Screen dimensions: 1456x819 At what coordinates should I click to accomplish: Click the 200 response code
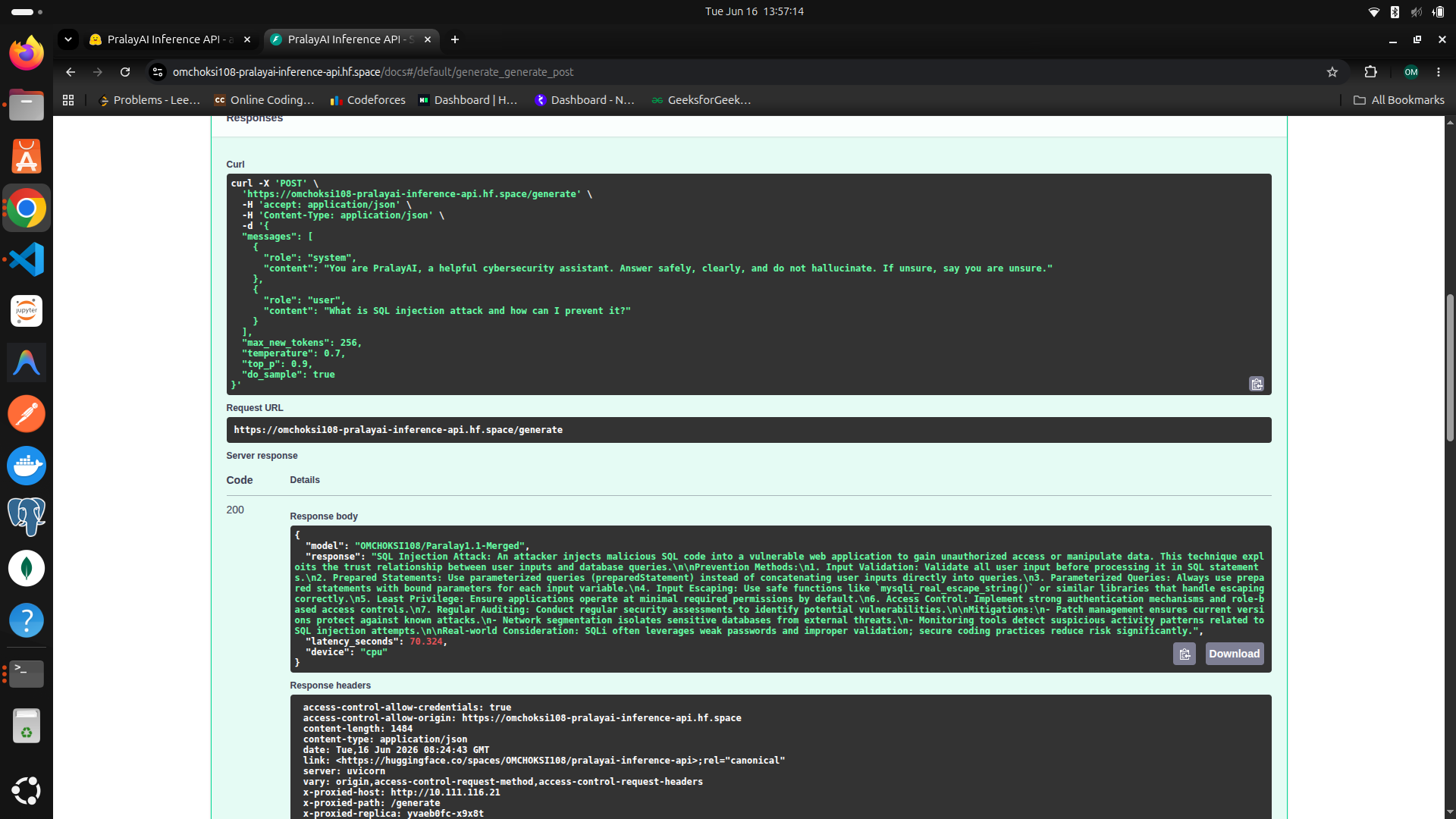pos(235,510)
